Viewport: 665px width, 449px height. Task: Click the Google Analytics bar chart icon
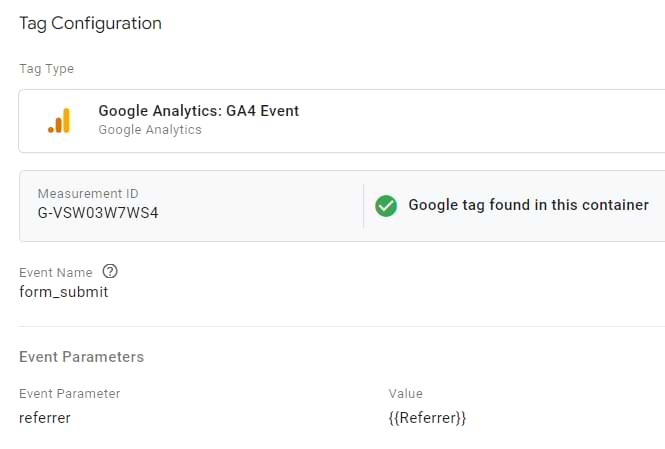59,120
